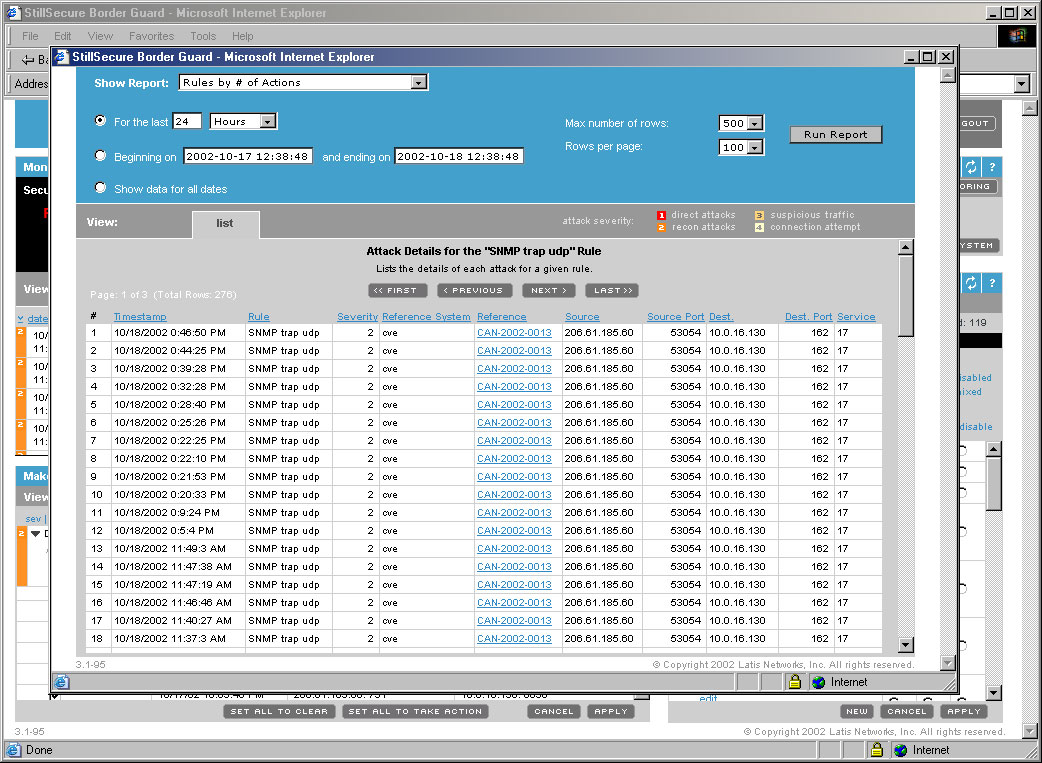Click the hours count field showing 24
Image resolution: width=1042 pixels, height=763 pixels.
click(187, 122)
